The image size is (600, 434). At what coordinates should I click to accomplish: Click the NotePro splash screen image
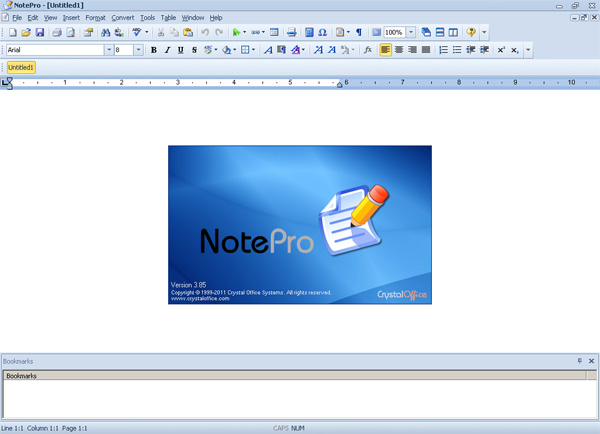[x=300, y=225]
